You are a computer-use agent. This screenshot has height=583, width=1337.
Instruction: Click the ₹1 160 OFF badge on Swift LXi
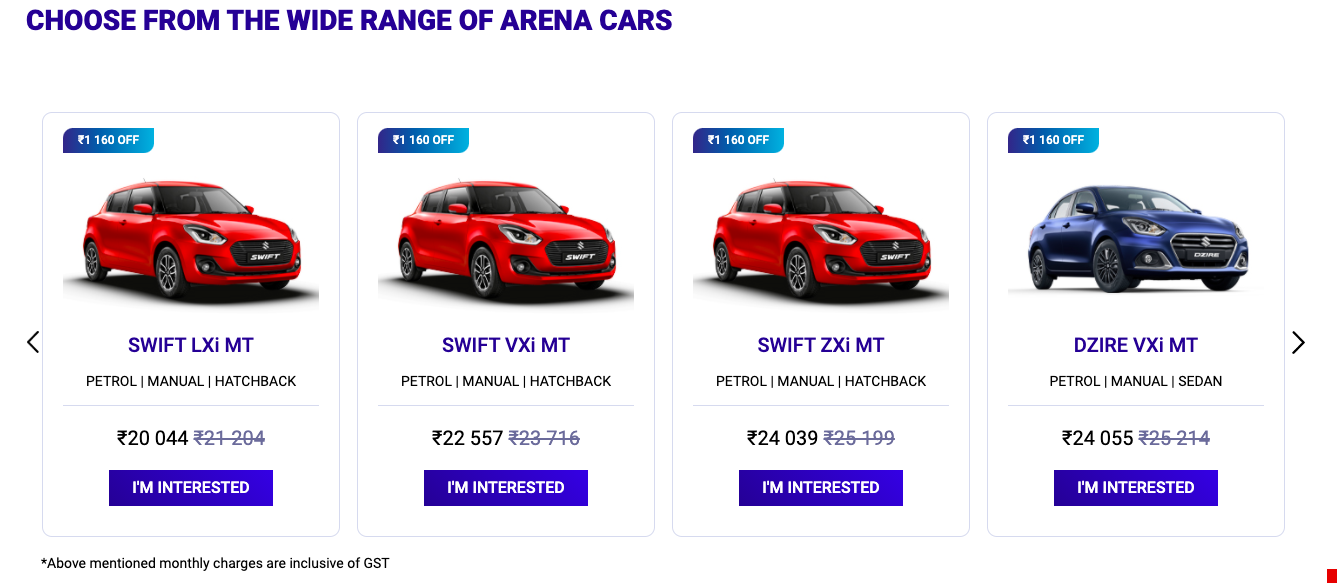pyautogui.click(x=109, y=140)
